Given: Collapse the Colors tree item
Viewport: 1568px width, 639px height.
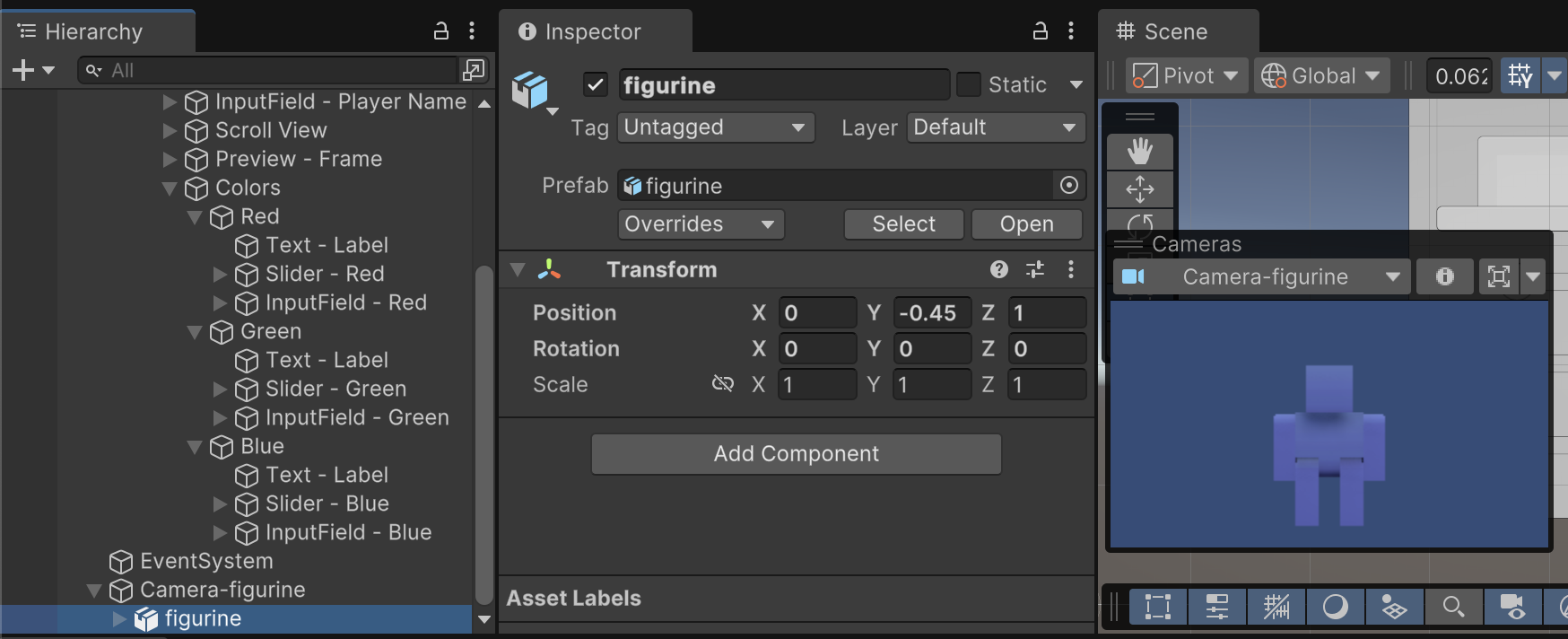Looking at the screenshot, I should [170, 188].
